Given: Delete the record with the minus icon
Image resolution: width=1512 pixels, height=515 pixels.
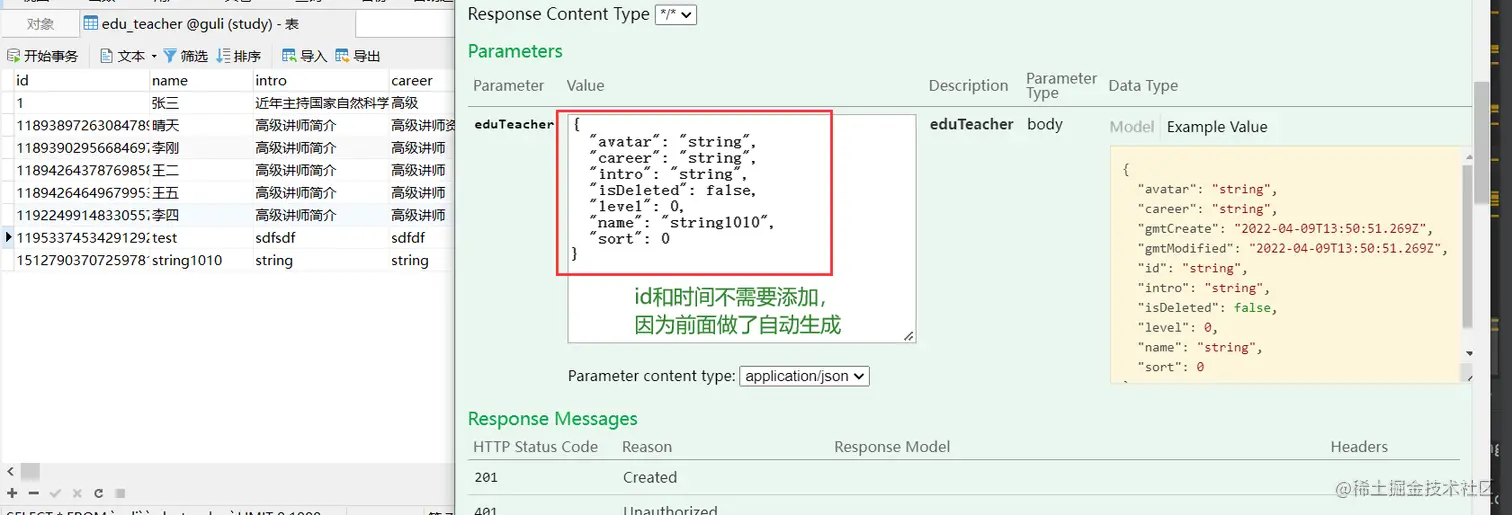Looking at the screenshot, I should [x=33, y=493].
